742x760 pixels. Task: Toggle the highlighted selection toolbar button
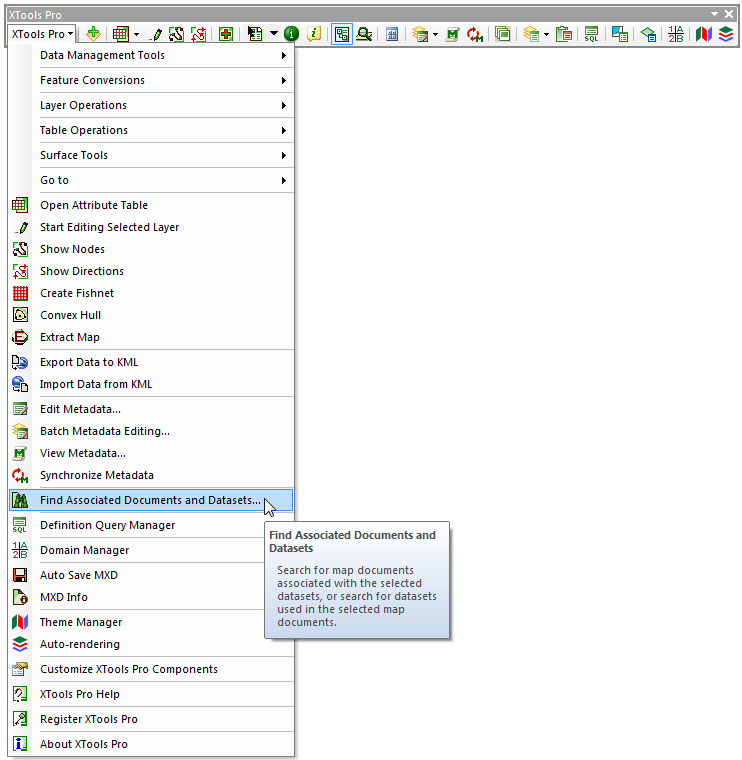(342, 34)
